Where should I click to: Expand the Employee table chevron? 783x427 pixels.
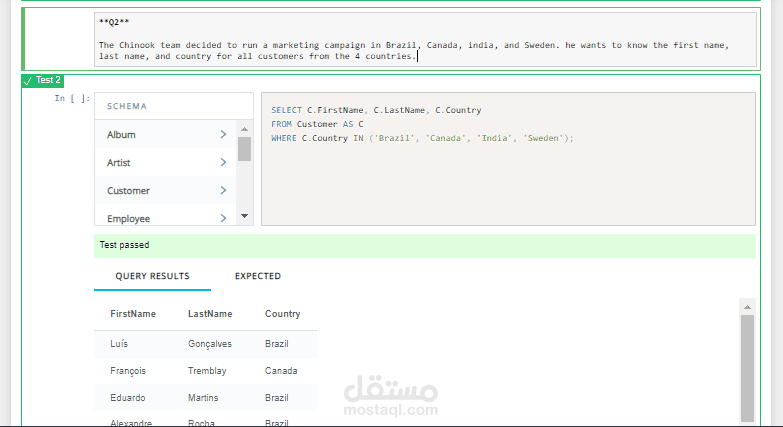[223, 218]
